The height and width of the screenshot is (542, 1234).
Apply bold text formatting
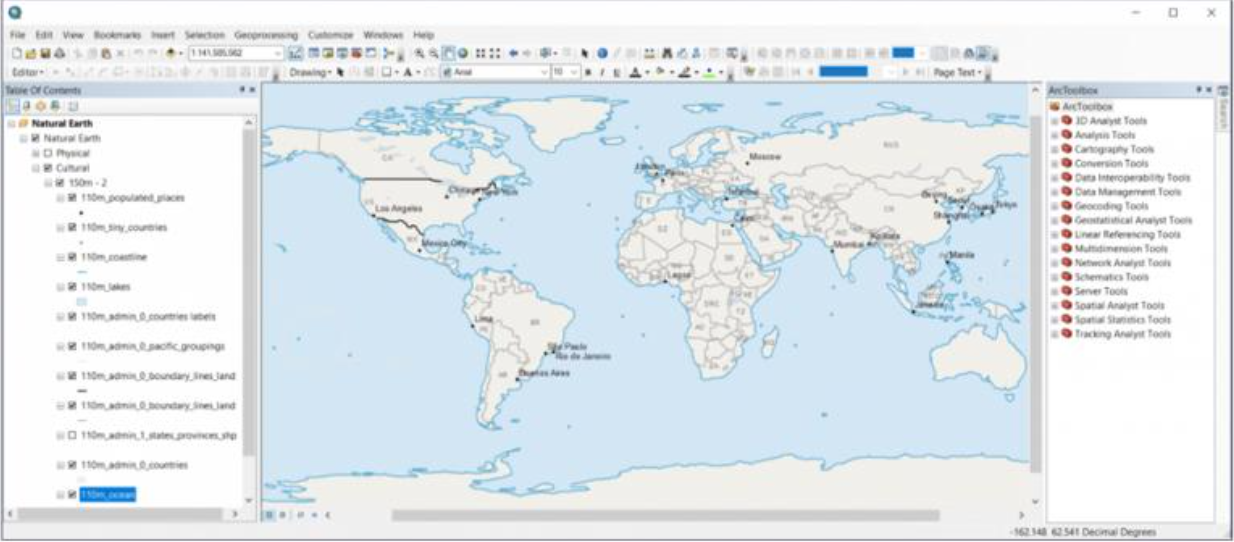tap(587, 72)
